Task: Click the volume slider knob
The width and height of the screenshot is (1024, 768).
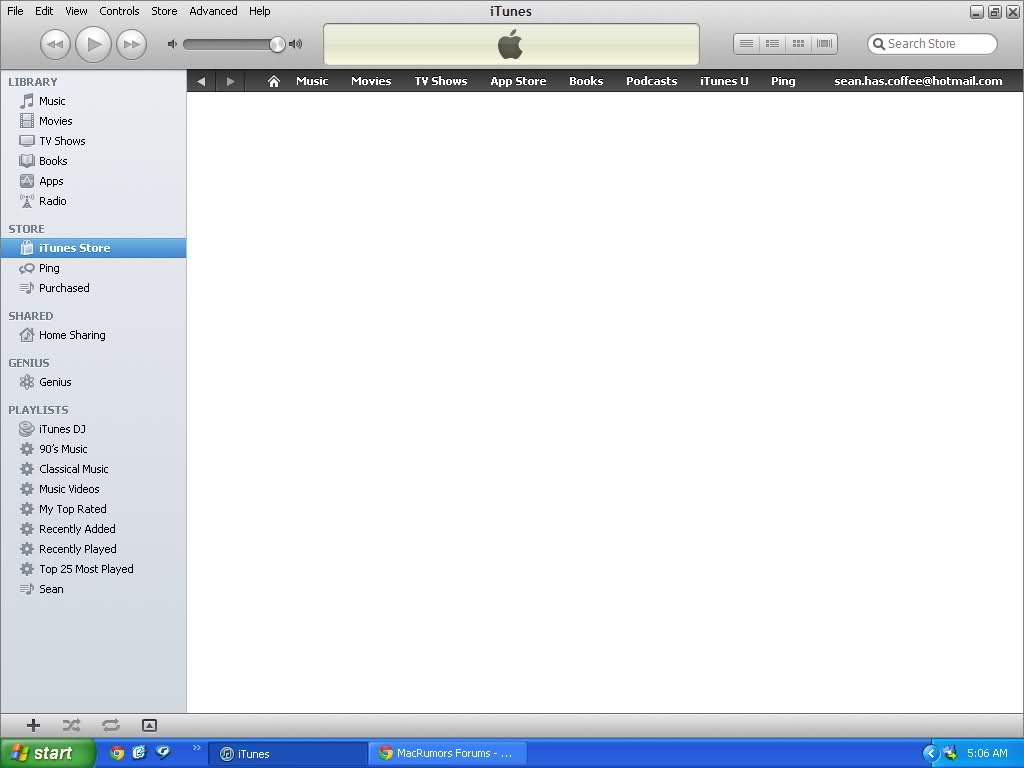Action: point(277,44)
